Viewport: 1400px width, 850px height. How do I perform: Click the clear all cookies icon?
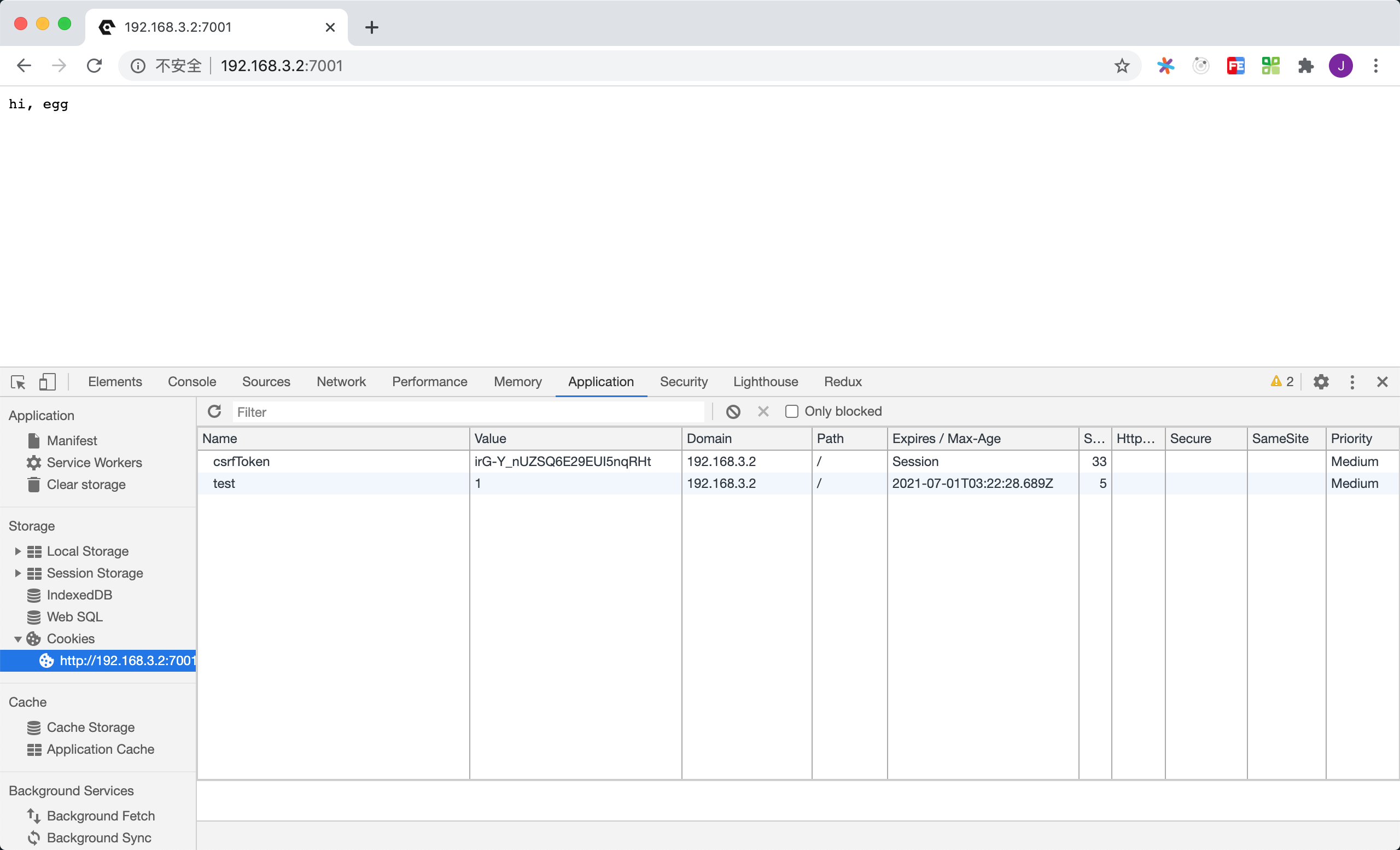[x=733, y=411]
